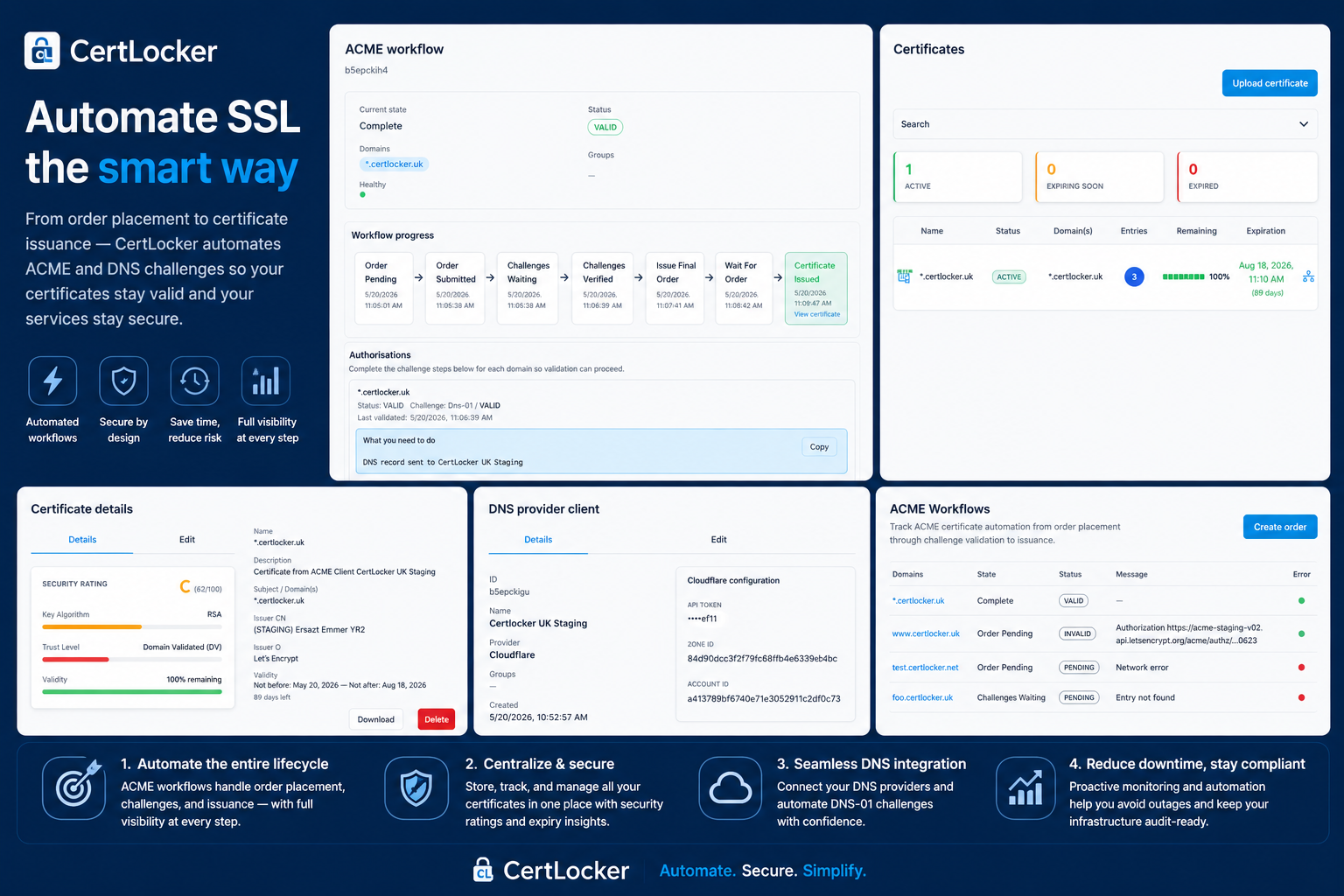Viewport: 1344px width, 896px height.
Task: Expand Search with its chevron arrow
Action: pyautogui.click(x=1304, y=124)
